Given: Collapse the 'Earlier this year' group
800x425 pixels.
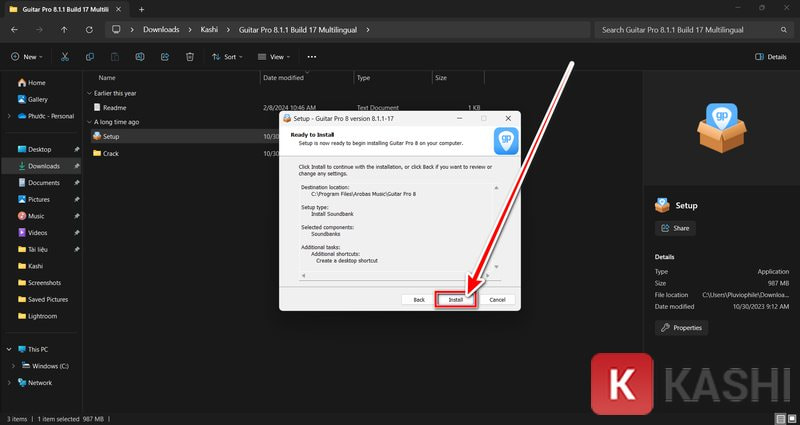Looking at the screenshot, I should [x=88, y=93].
